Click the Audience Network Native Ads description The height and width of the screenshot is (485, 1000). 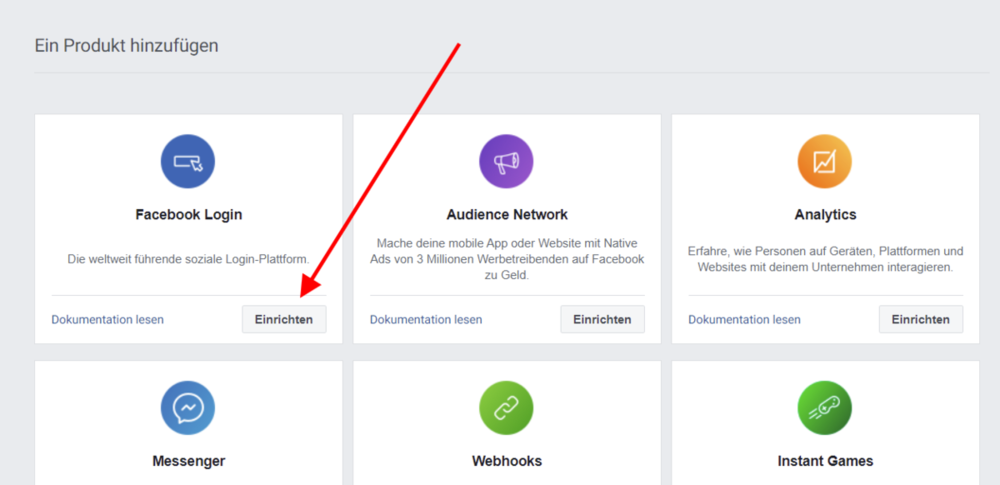click(x=507, y=260)
